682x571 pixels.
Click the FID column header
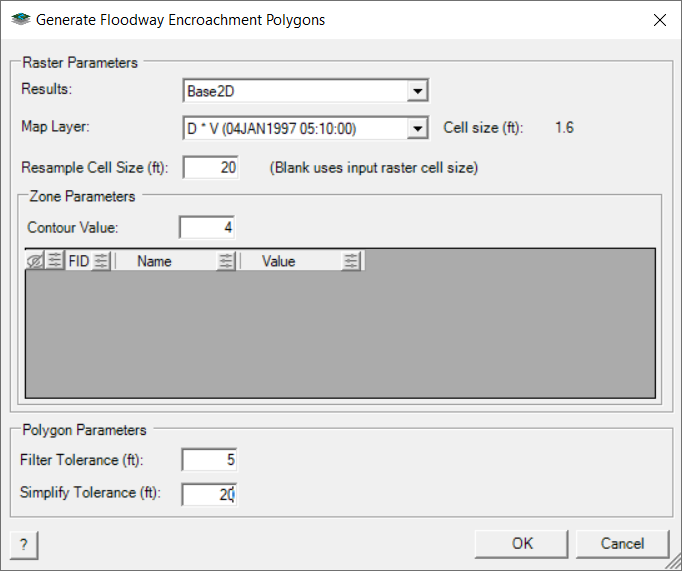pyautogui.click(x=78, y=261)
